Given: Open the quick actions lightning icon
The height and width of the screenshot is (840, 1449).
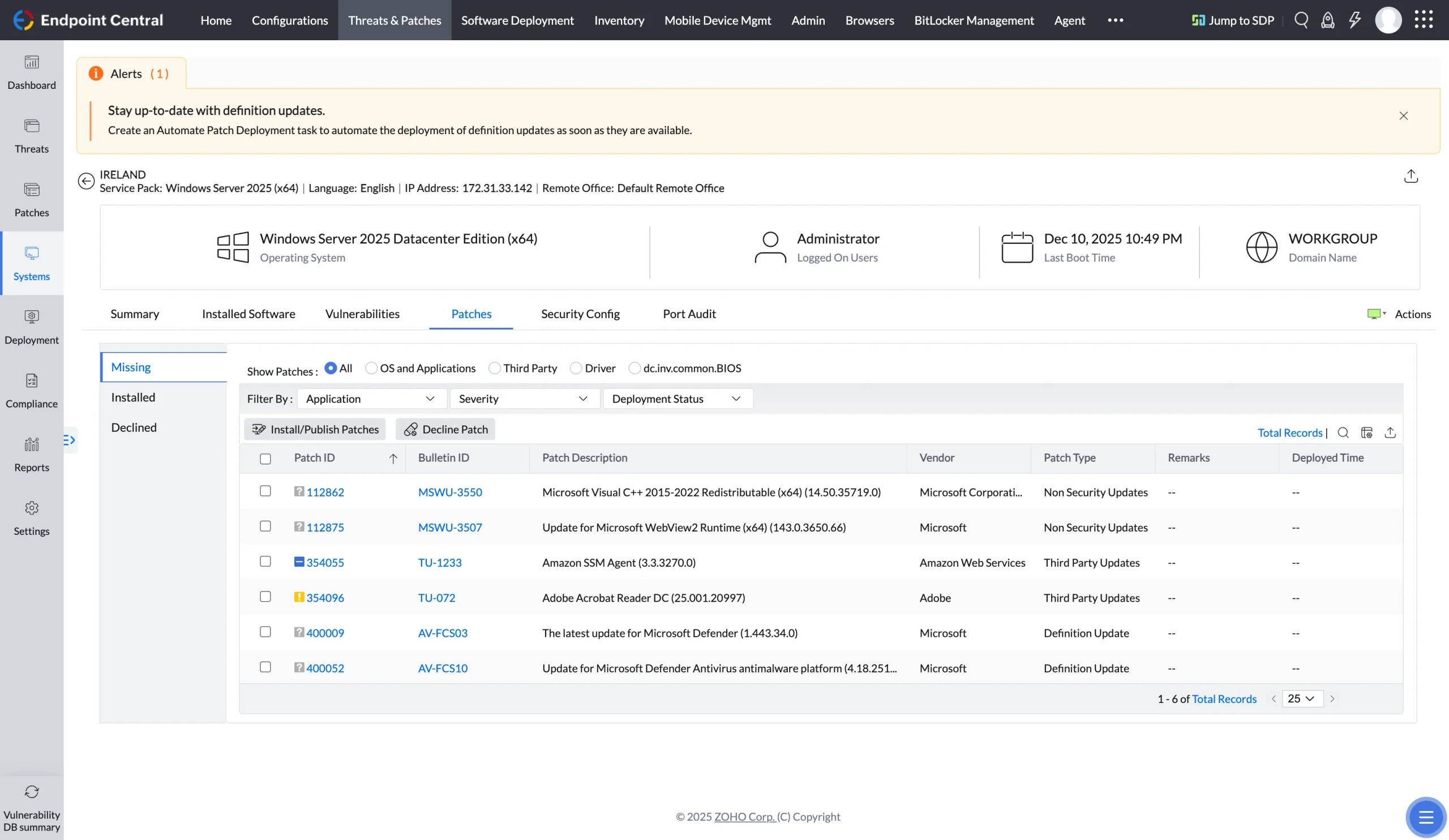Looking at the screenshot, I should click(1354, 20).
